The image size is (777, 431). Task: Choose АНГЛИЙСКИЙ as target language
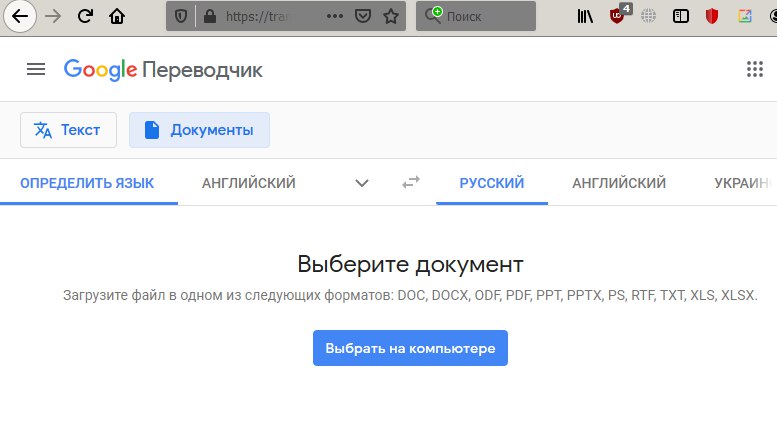click(x=619, y=183)
